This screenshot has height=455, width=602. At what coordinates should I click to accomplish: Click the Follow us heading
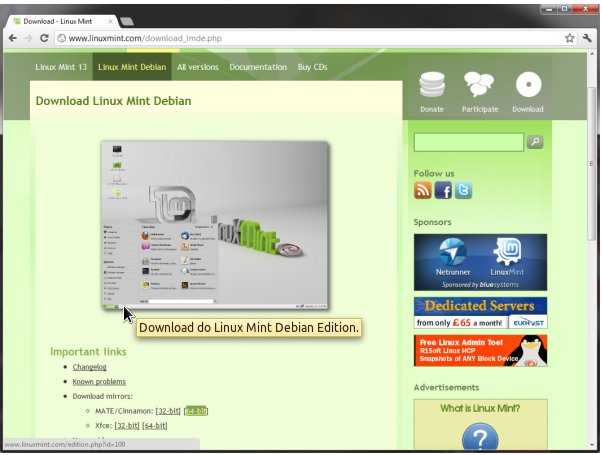click(434, 174)
